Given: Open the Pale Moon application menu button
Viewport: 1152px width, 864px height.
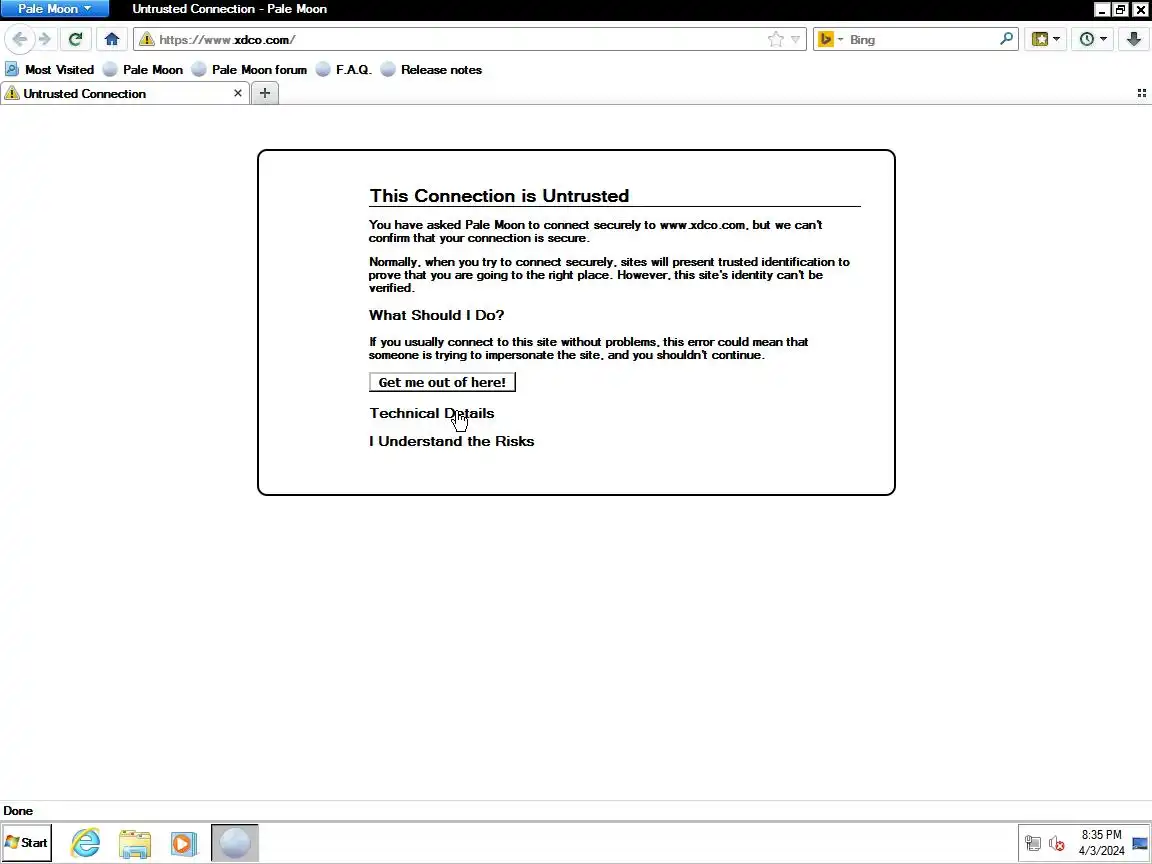Looking at the screenshot, I should point(54,9).
